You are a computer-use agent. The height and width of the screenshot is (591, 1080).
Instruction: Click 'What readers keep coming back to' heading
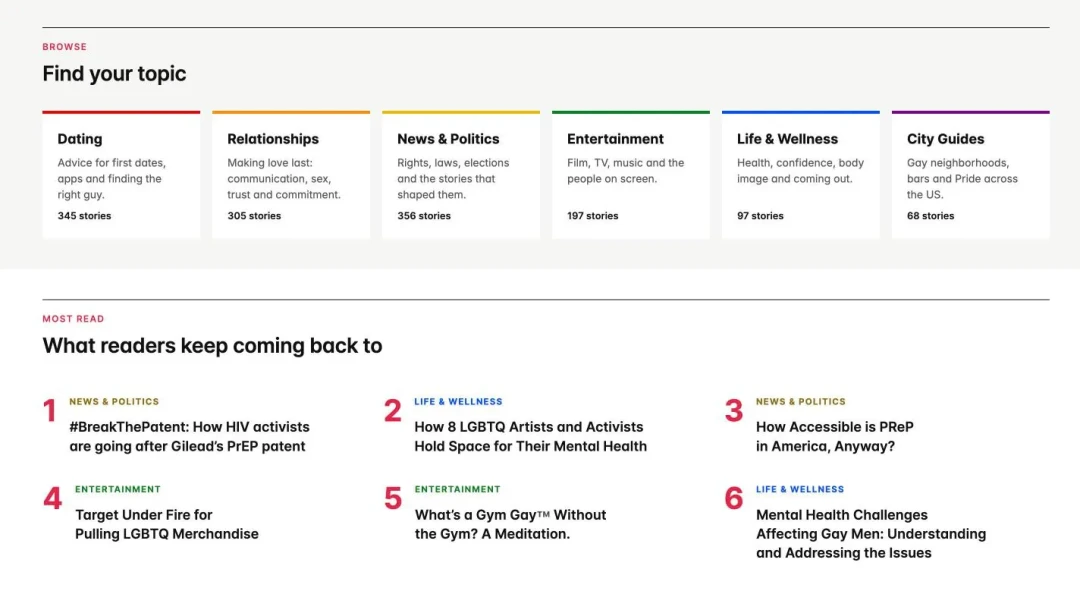point(212,346)
